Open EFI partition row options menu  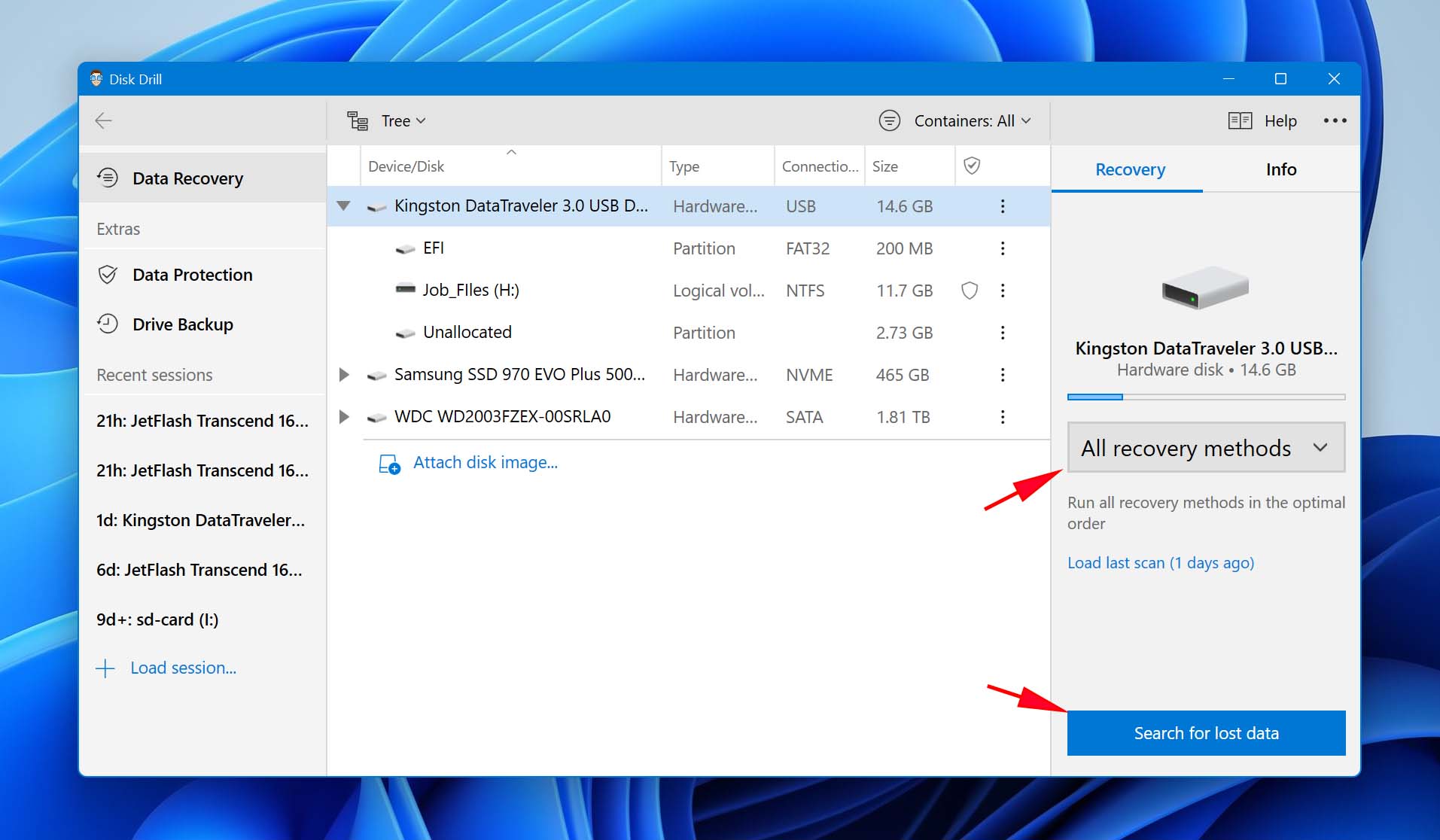coord(1002,248)
